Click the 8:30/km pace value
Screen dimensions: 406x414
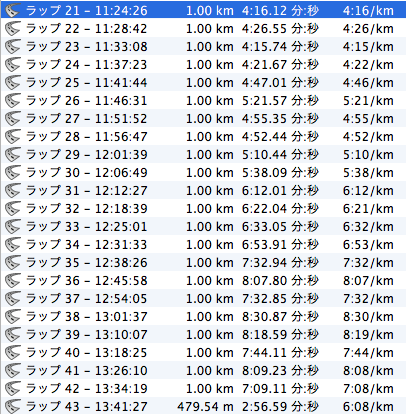[368, 317]
